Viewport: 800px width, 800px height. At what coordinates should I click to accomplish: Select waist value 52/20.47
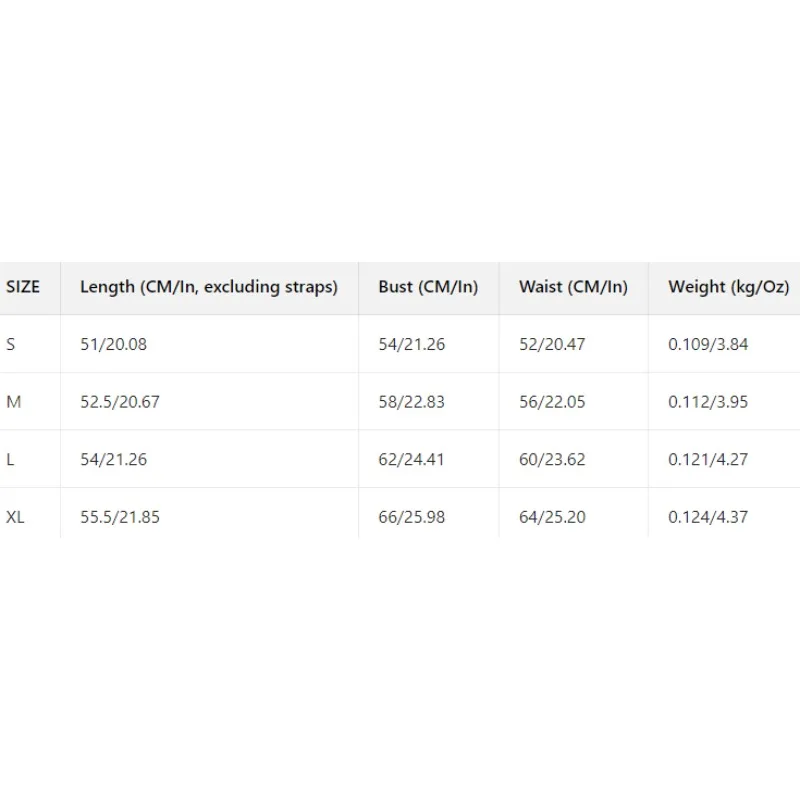(552, 344)
